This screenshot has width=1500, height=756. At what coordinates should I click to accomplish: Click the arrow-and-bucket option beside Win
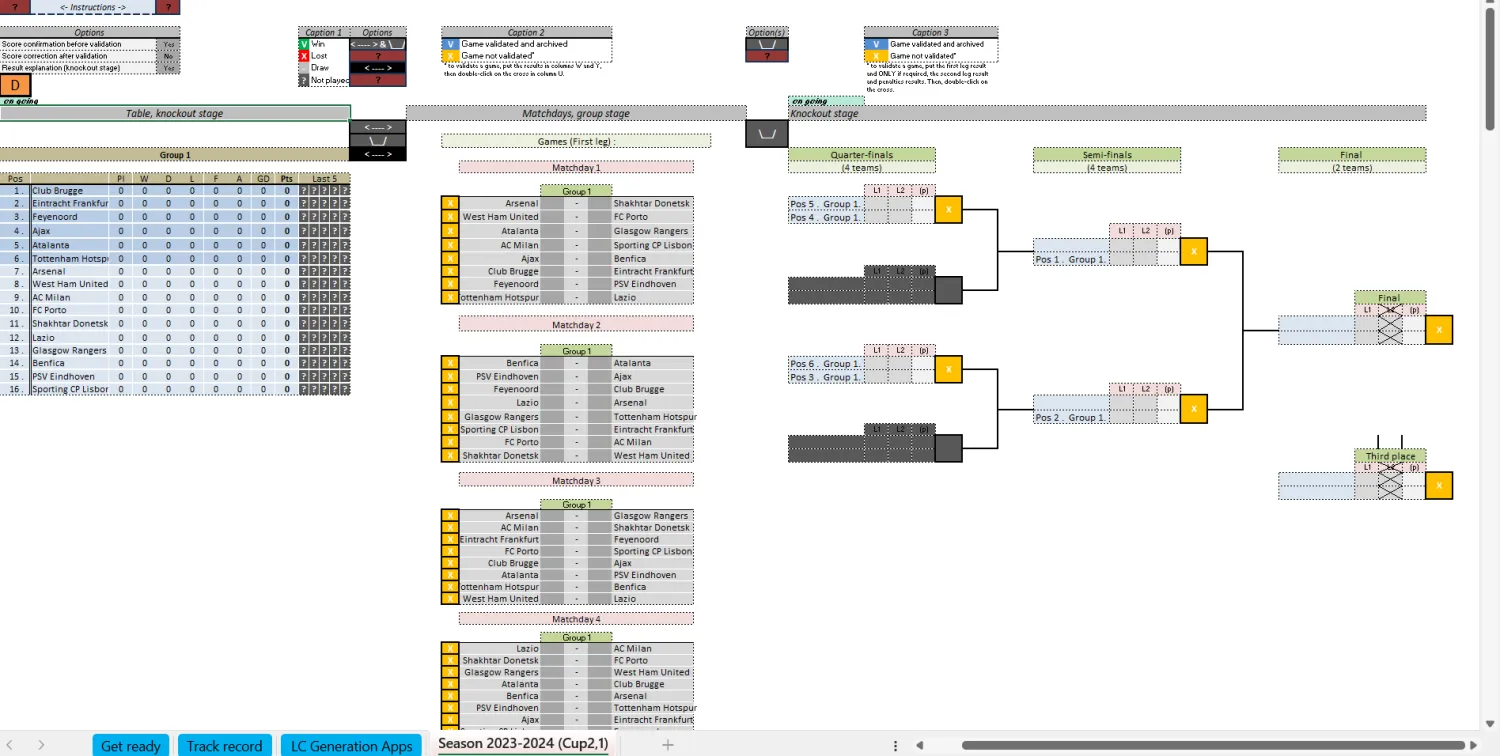click(x=377, y=44)
